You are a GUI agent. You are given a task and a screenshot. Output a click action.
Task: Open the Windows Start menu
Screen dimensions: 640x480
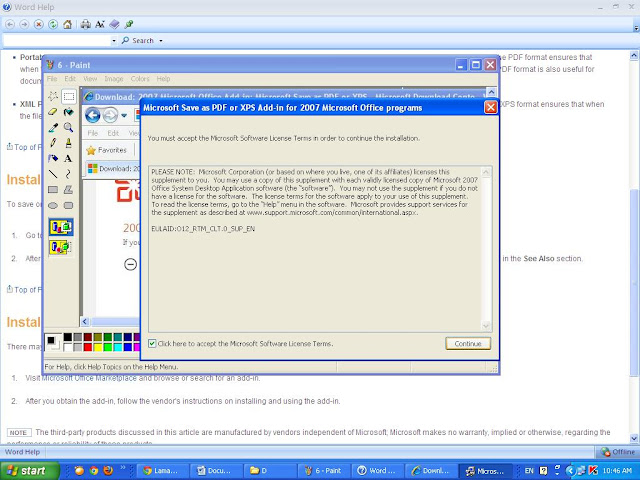[x=30, y=471]
